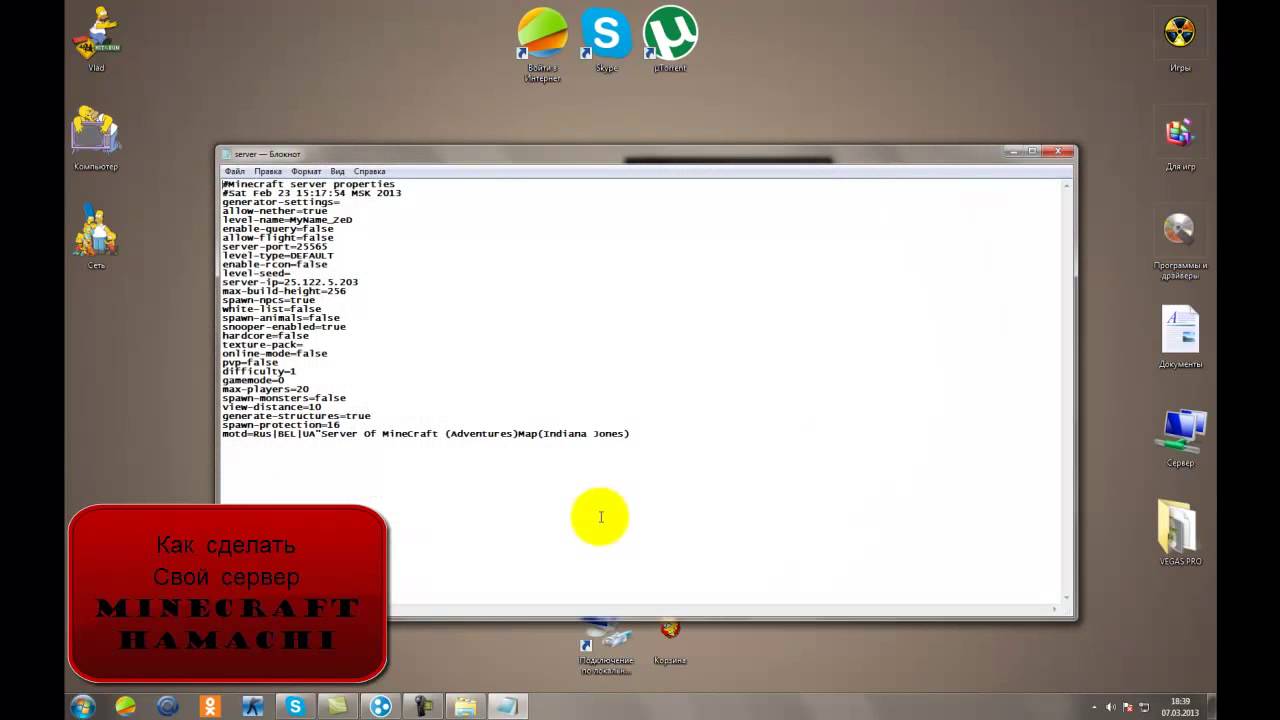Click the line 'server-ip=25.122.5.203'
This screenshot has height=720, width=1280.
(x=290, y=282)
